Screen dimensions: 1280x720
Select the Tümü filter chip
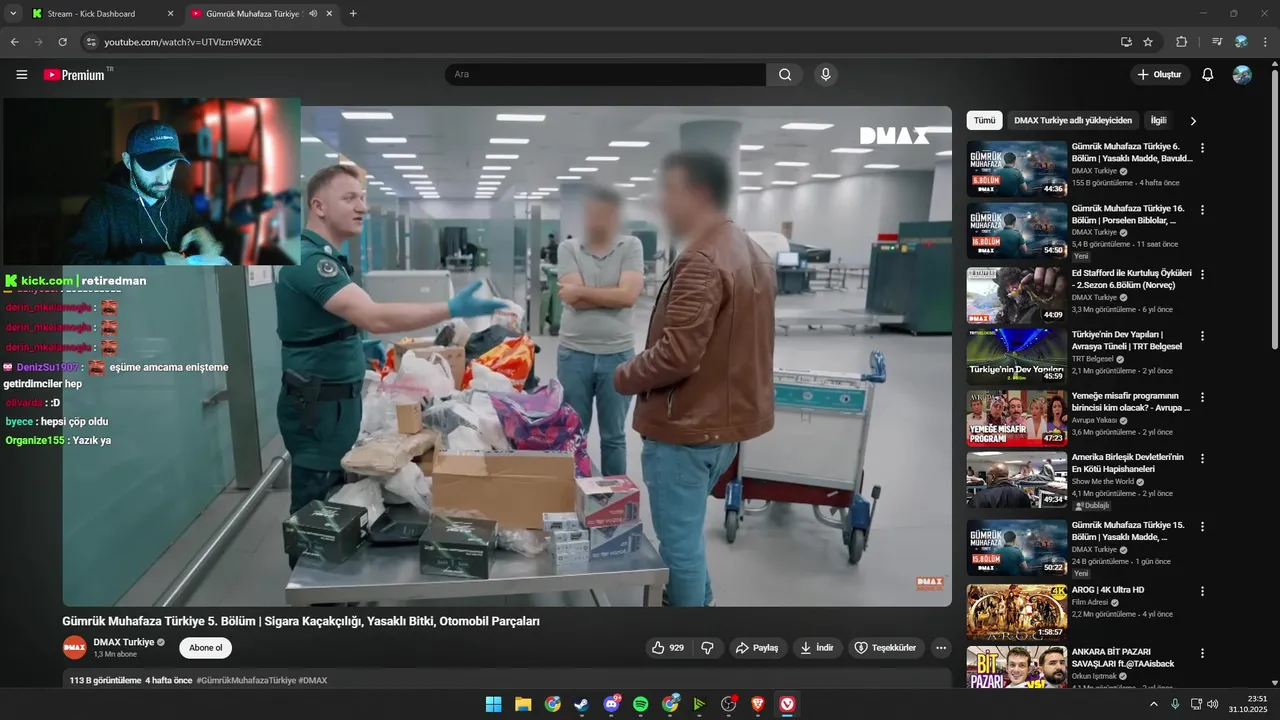[x=985, y=121]
